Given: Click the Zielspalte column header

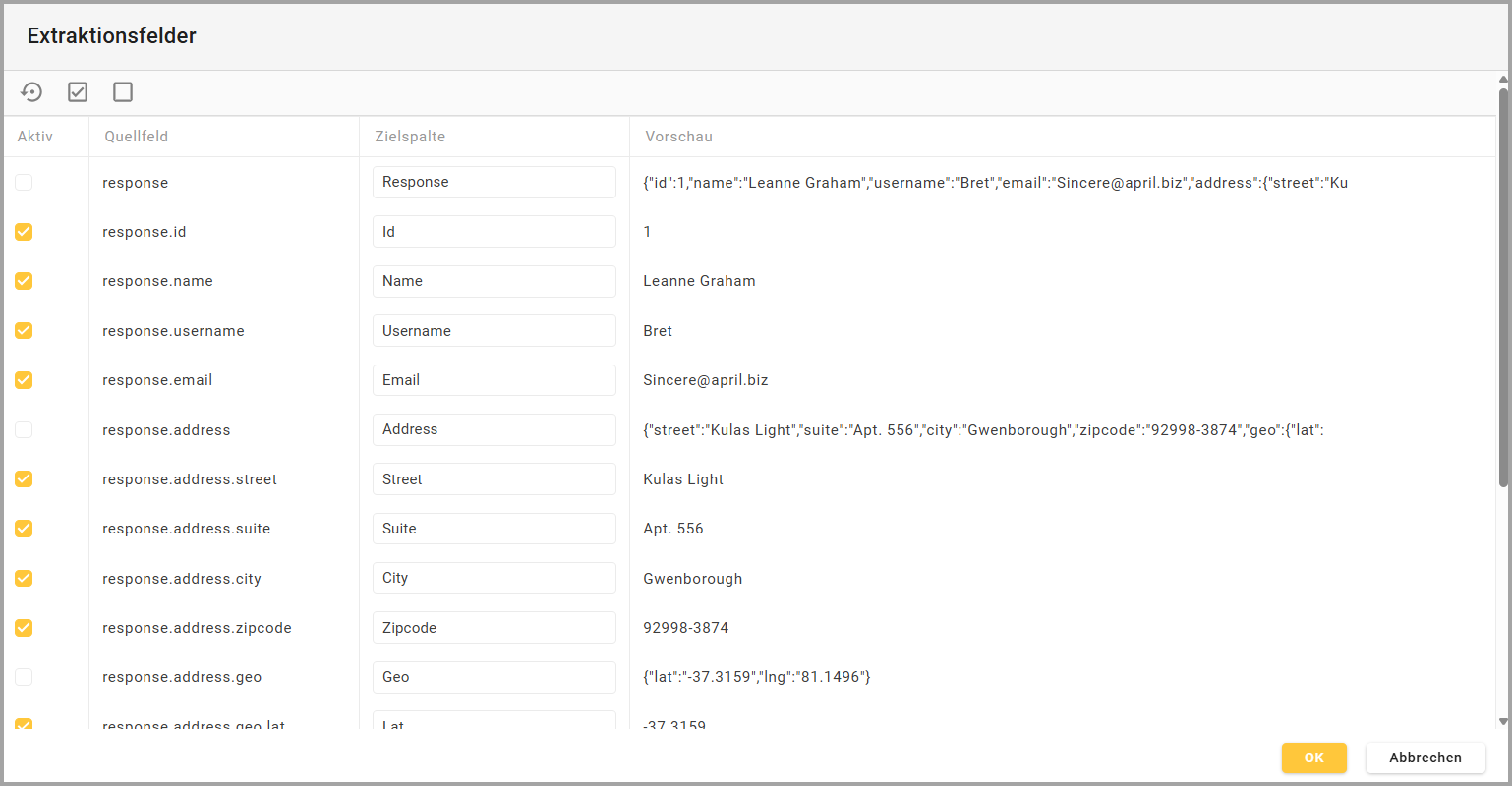Looking at the screenshot, I should (x=410, y=137).
